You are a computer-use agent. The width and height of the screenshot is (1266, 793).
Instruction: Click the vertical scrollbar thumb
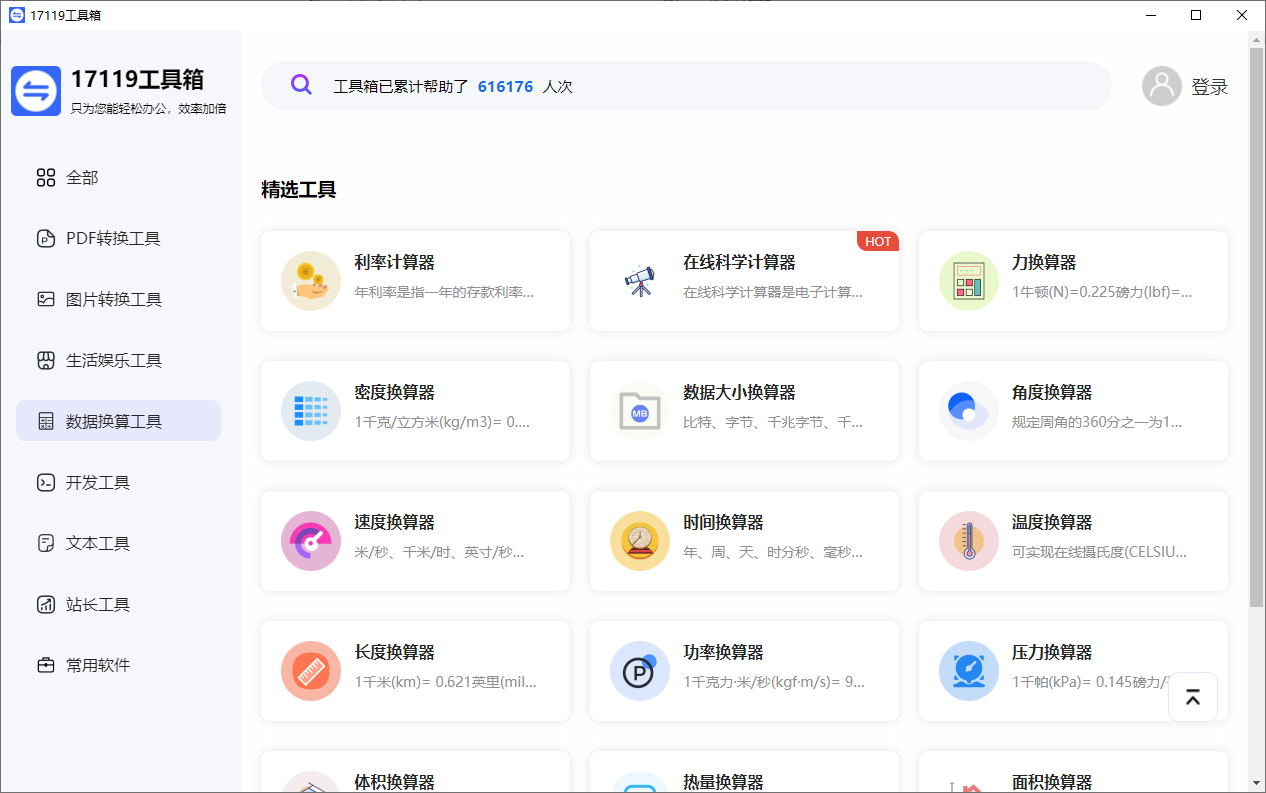pos(1257,326)
